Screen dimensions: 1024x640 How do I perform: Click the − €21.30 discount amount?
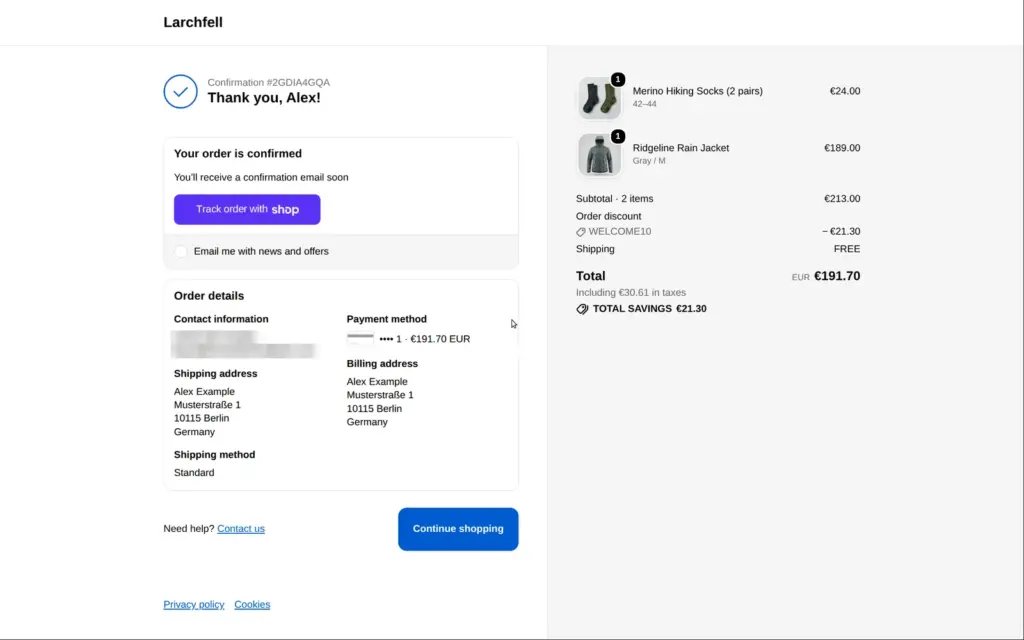[x=841, y=231]
